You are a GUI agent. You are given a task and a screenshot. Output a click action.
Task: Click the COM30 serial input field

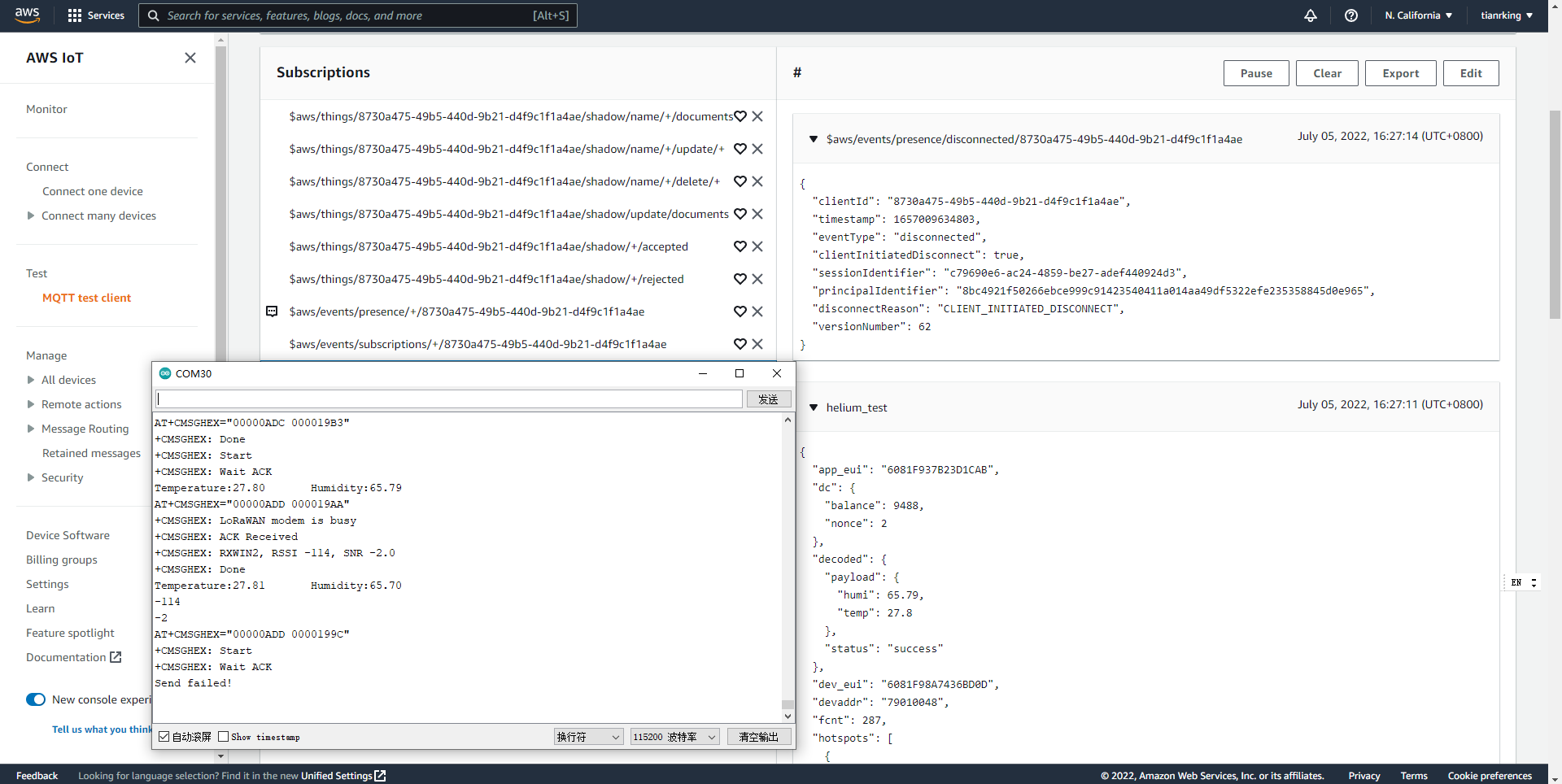449,399
